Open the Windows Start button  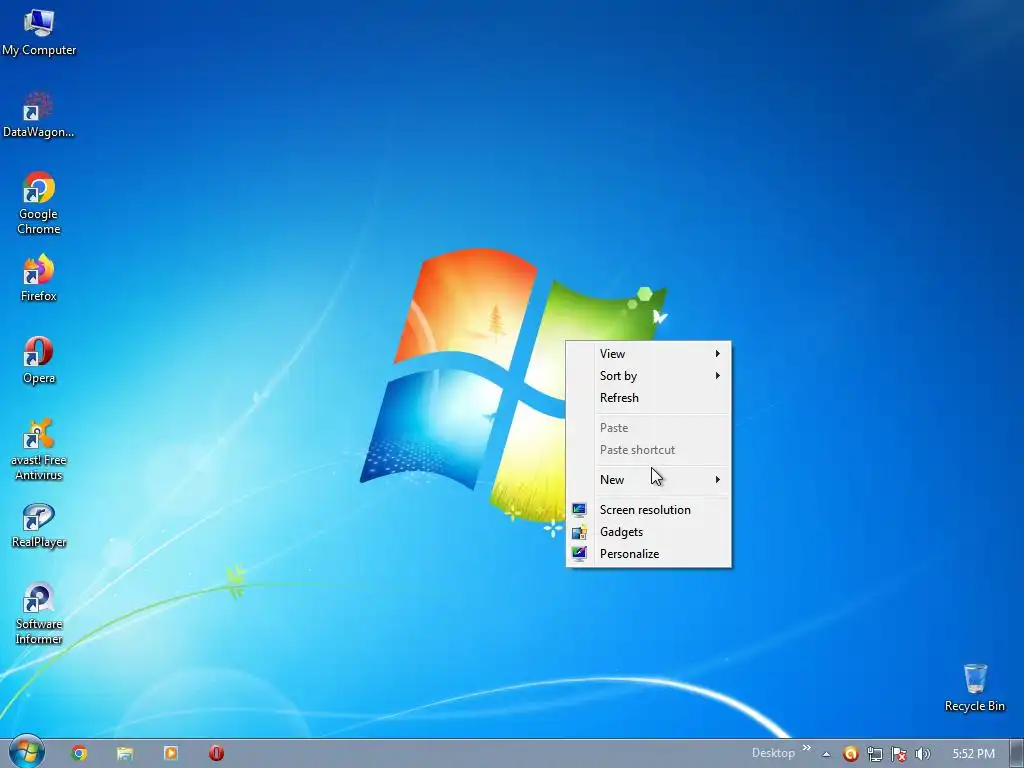pyautogui.click(x=26, y=752)
